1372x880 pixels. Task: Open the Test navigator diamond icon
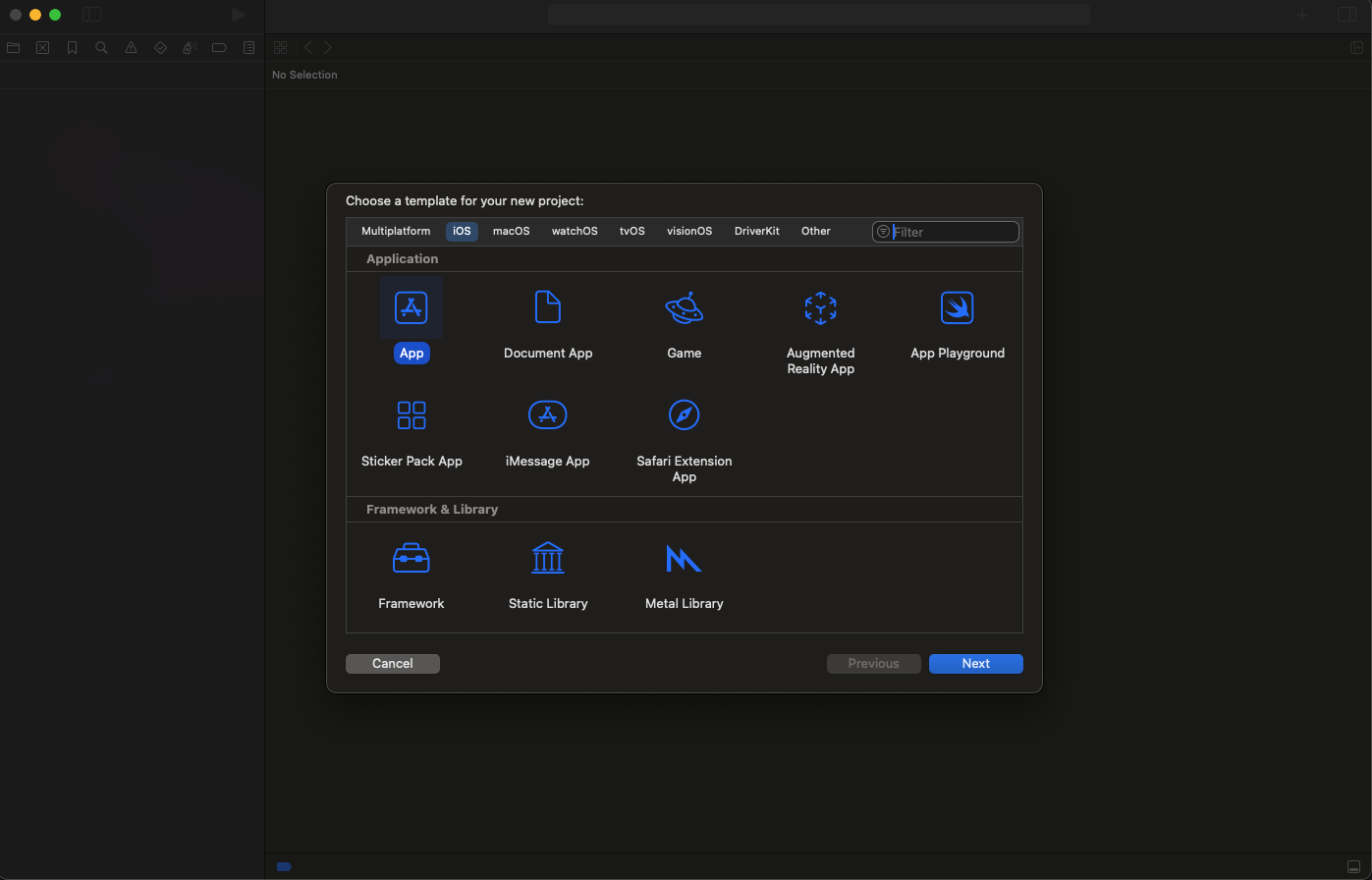(x=160, y=47)
